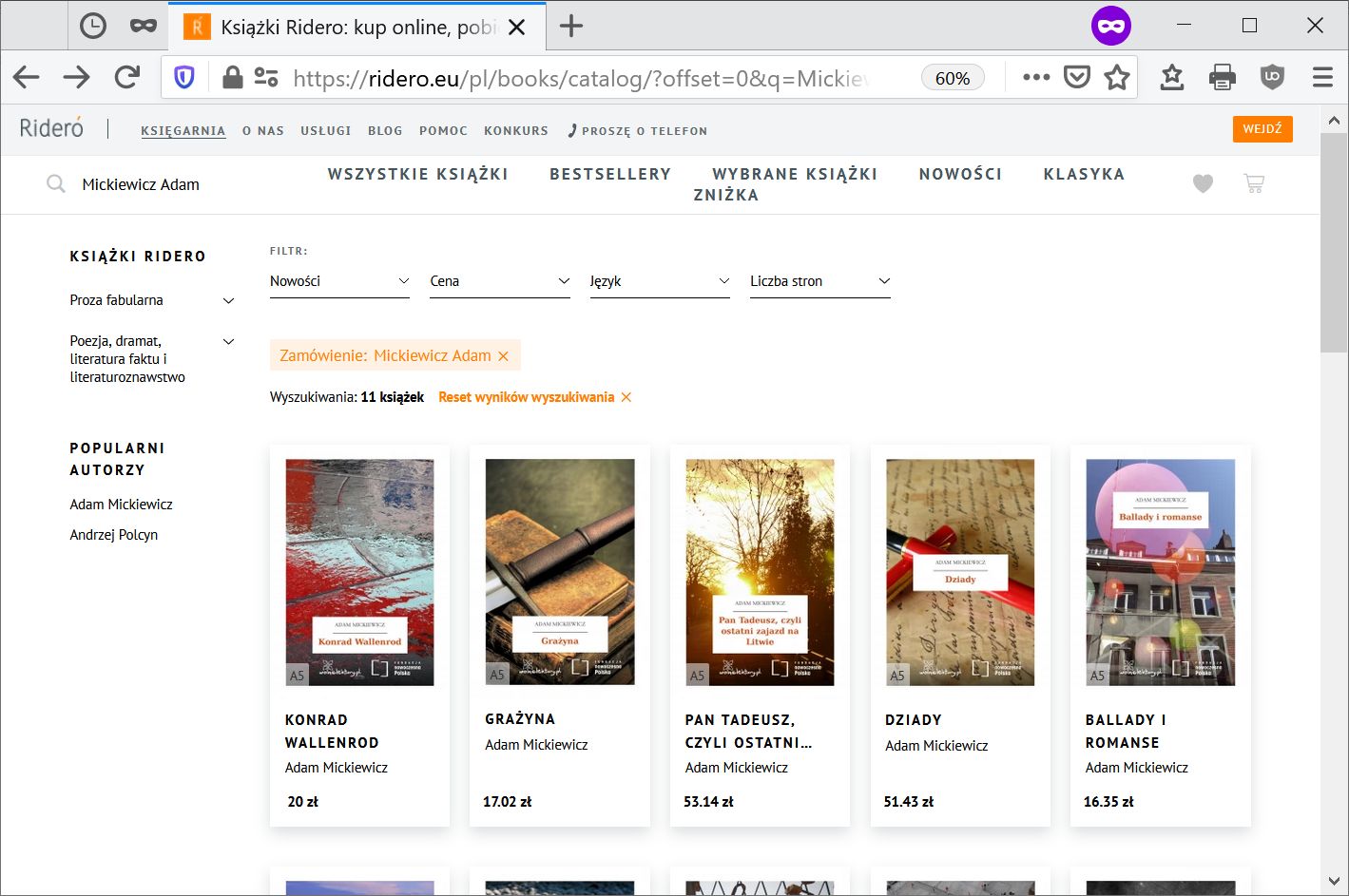Image resolution: width=1349 pixels, height=896 pixels.
Task: Show site security padlock info
Action: click(232, 78)
